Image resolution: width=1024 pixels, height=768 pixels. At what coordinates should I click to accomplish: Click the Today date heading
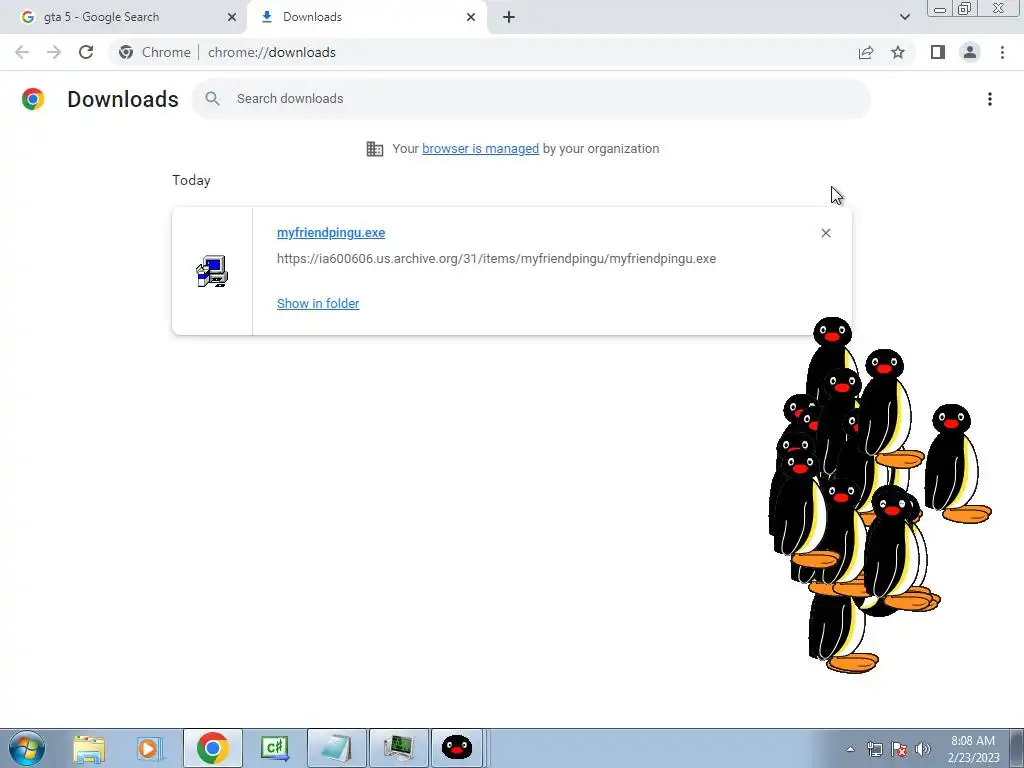pyautogui.click(x=191, y=180)
